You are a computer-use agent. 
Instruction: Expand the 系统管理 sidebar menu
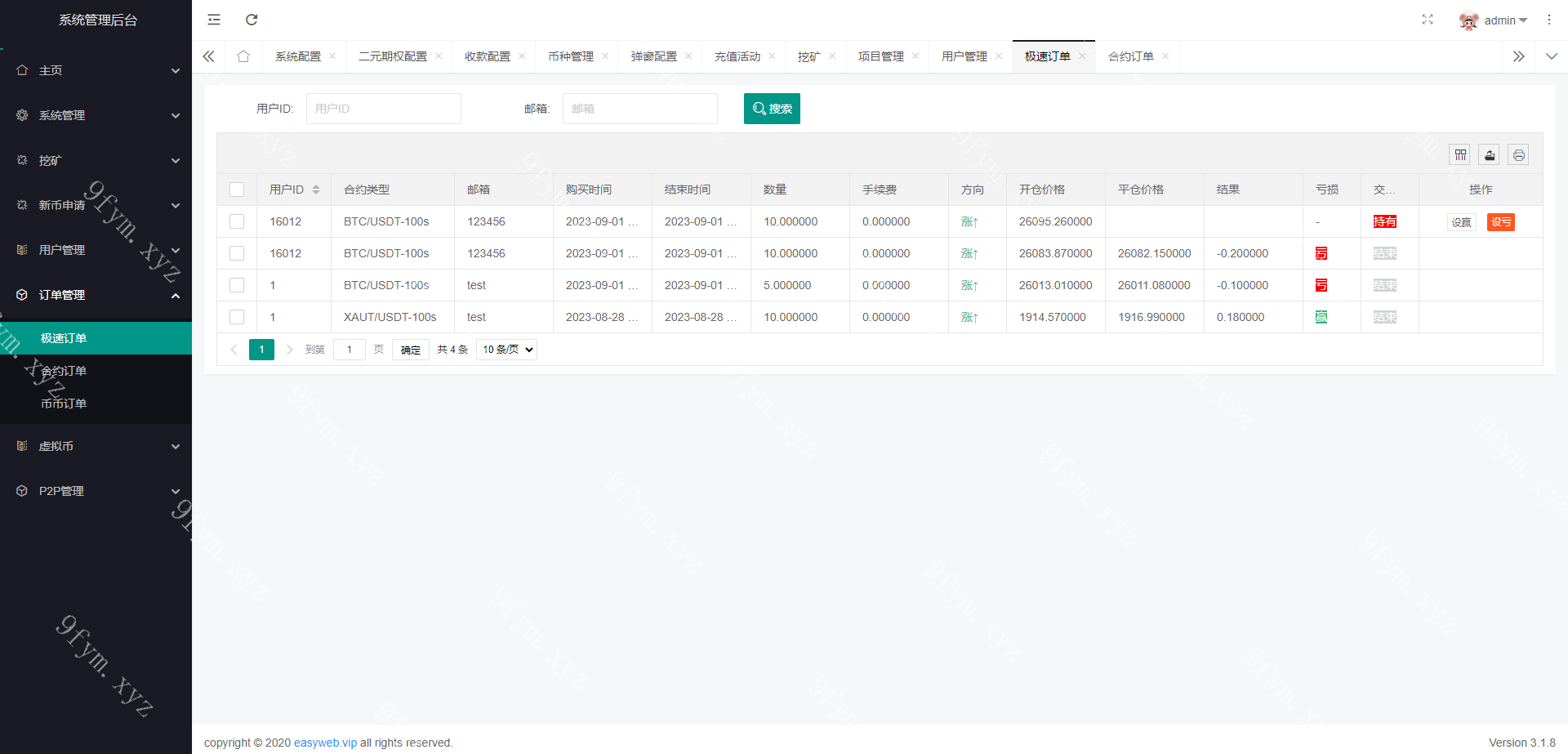96,115
